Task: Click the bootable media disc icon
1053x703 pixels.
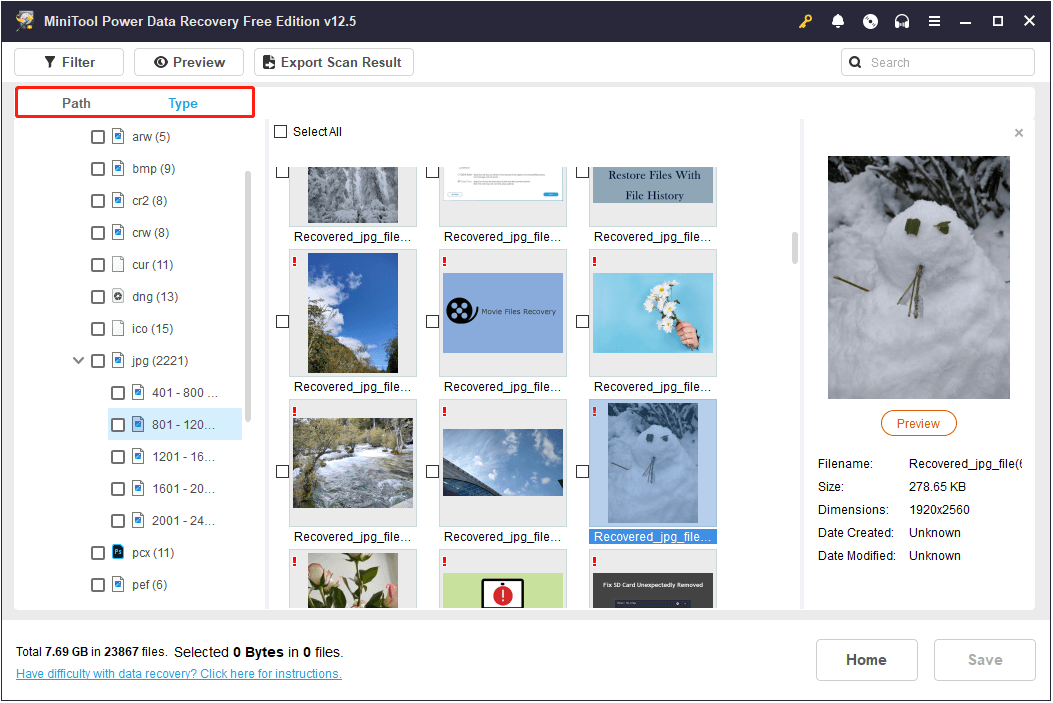Action: tap(870, 20)
